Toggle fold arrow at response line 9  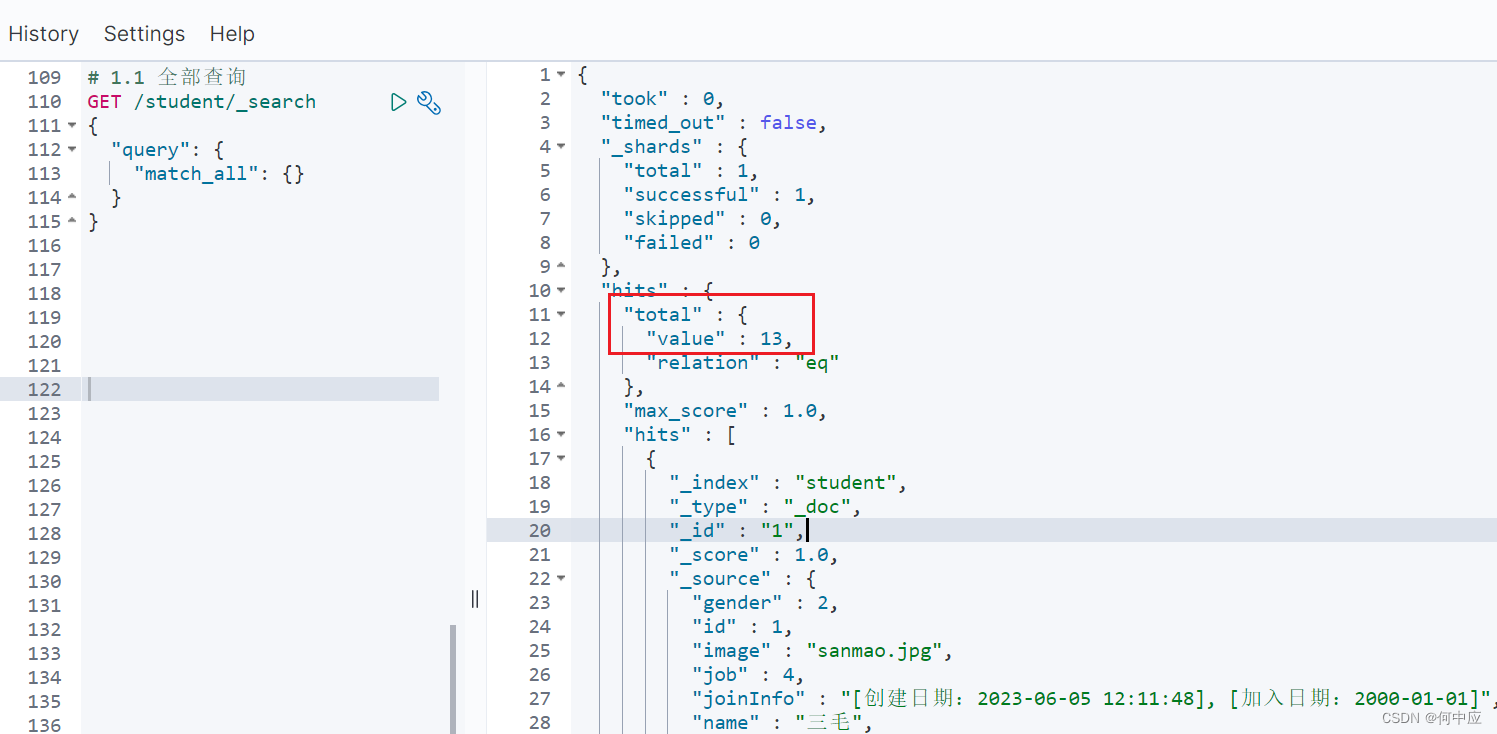560,267
